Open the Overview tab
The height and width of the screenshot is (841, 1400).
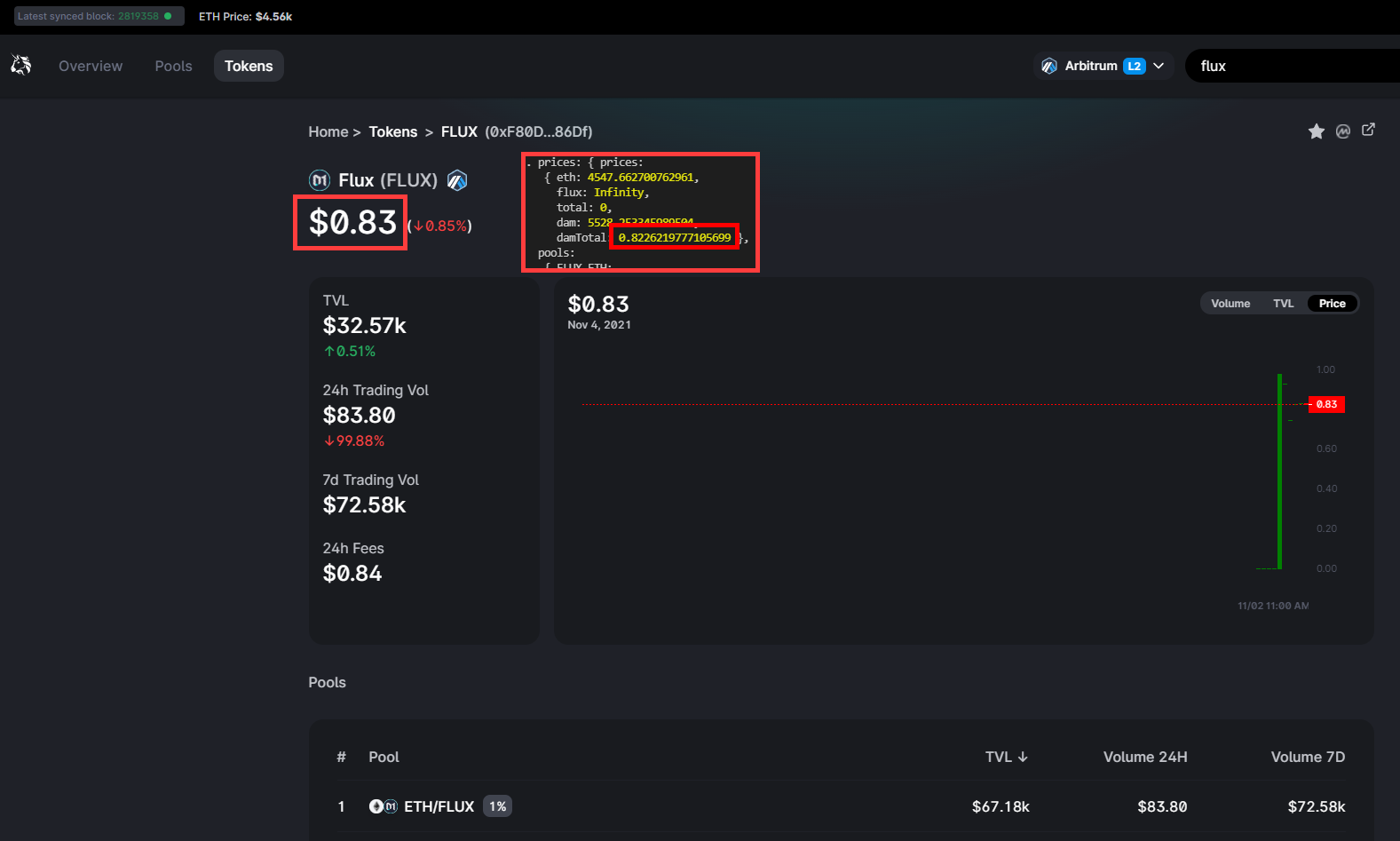[91, 66]
